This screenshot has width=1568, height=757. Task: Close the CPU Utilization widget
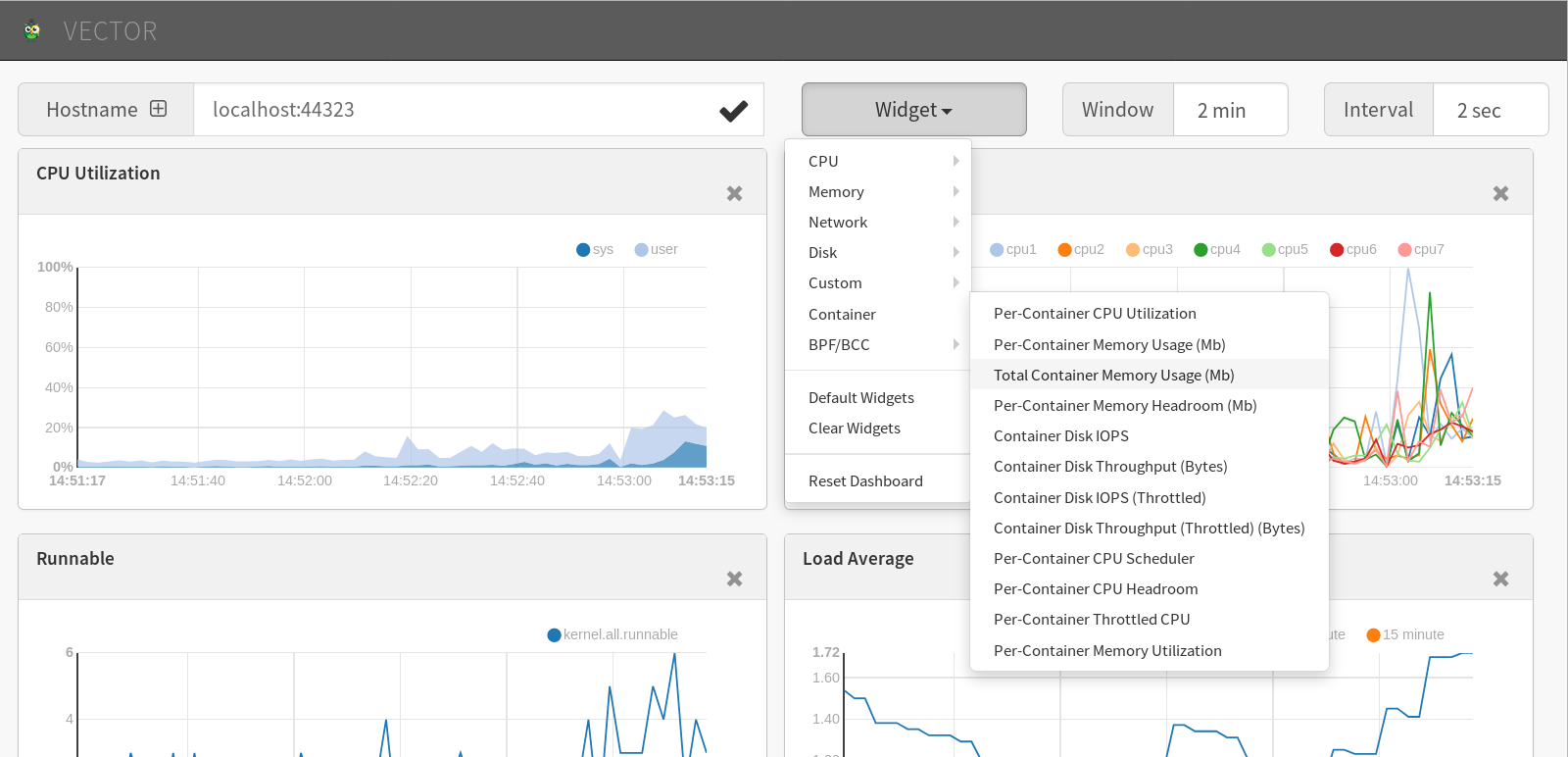click(734, 194)
